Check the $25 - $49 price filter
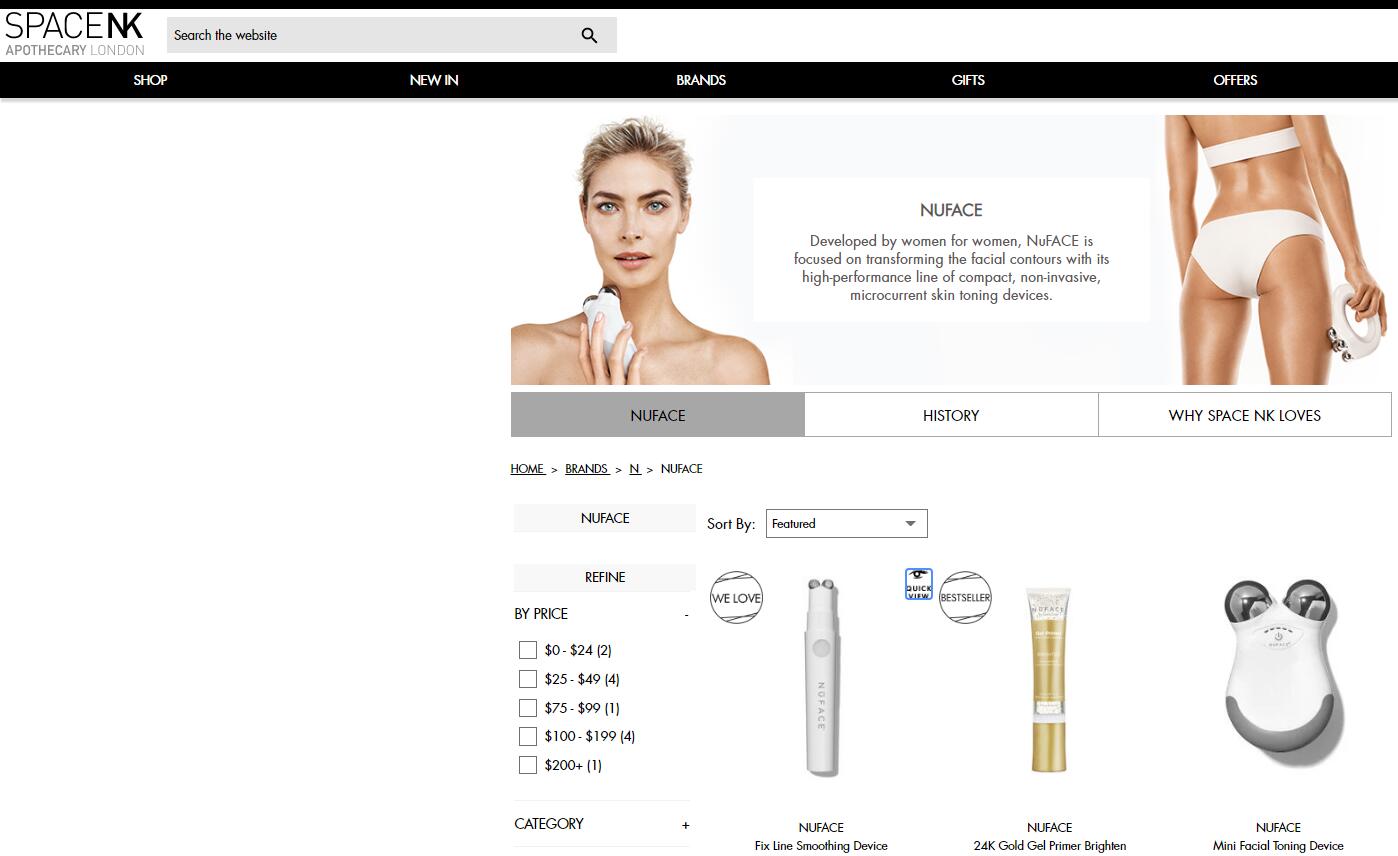This screenshot has width=1398, height=856. tap(528, 679)
